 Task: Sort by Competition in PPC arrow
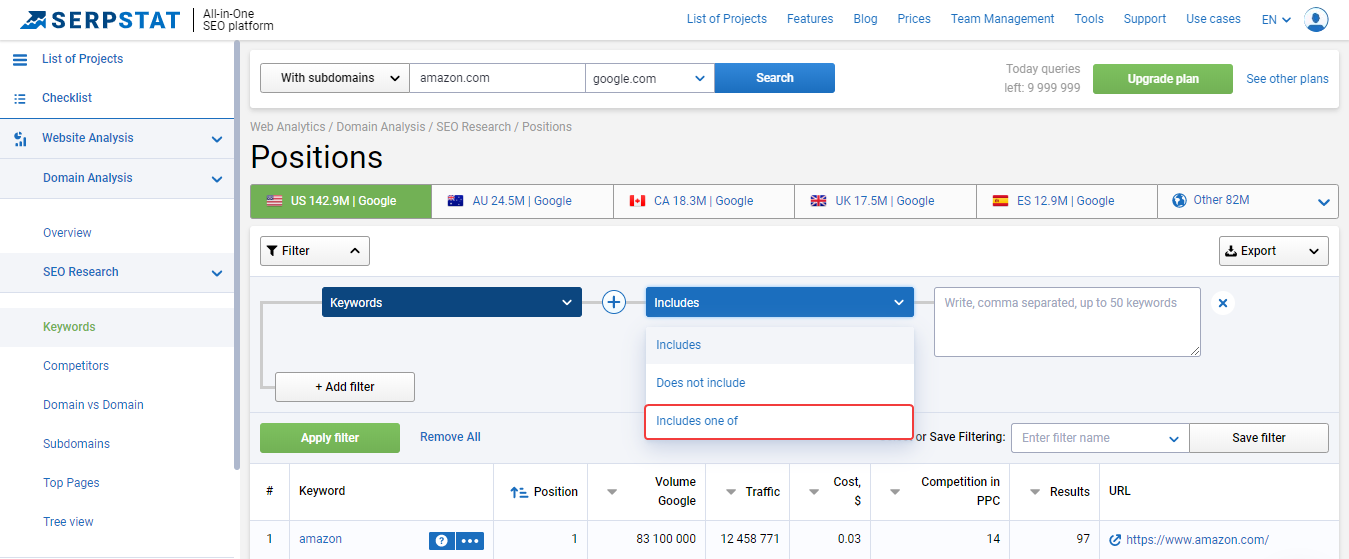tap(896, 492)
